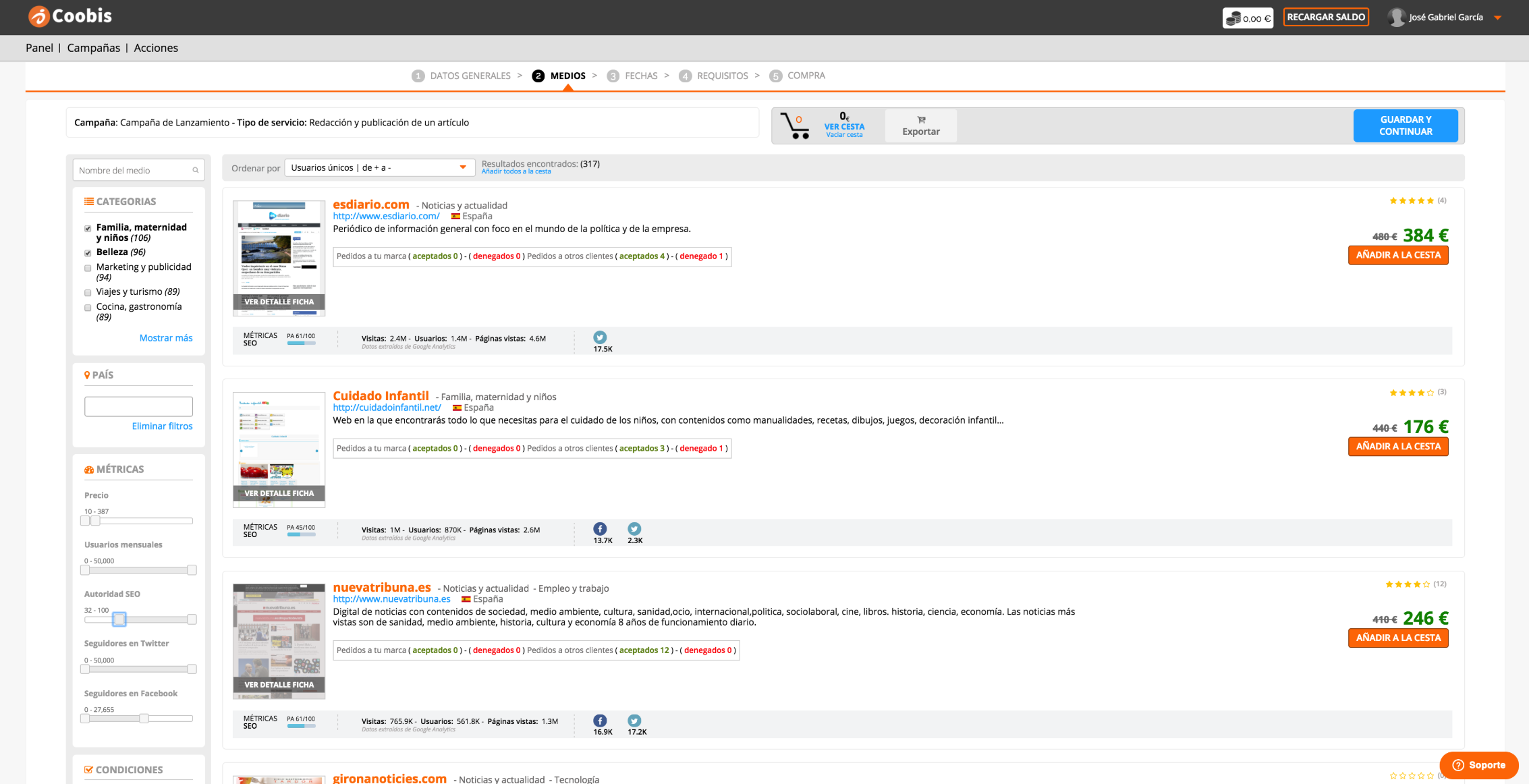This screenshot has width=1529, height=784.
Task: Click the coins balance icon
Action: [1233, 18]
